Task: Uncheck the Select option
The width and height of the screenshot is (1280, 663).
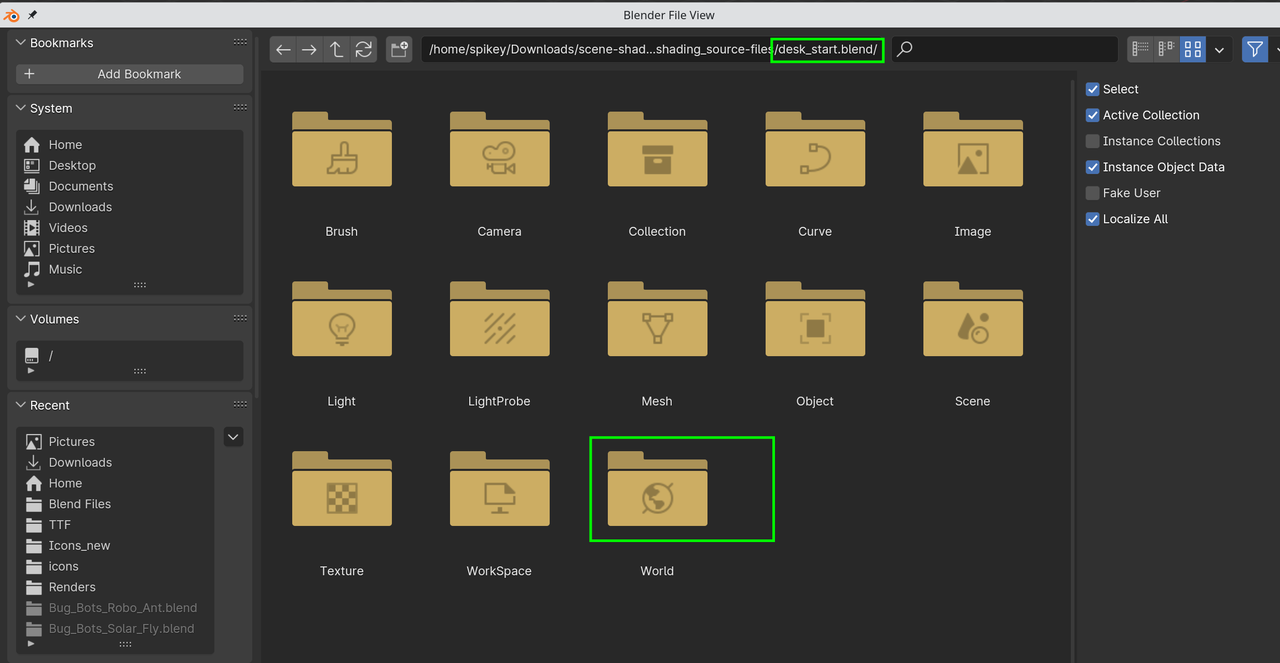Action: (x=1093, y=89)
